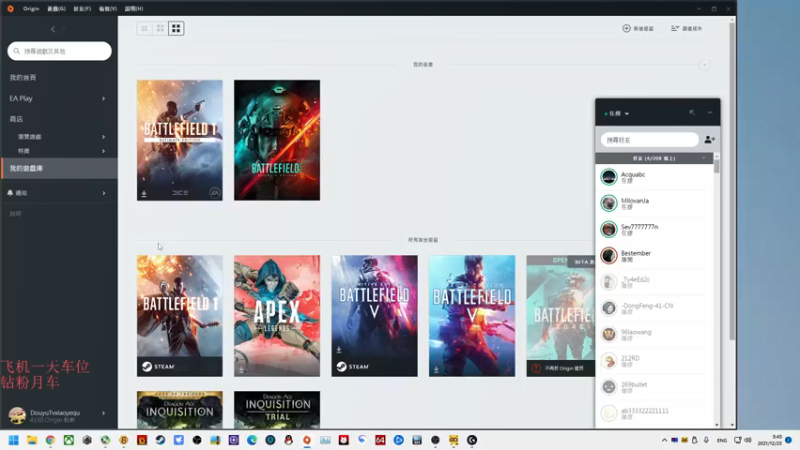Switch to large tile view icon
This screenshot has height=450, width=800.
point(176,29)
